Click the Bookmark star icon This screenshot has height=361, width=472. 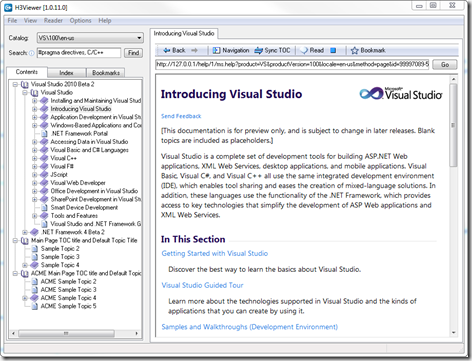(354, 50)
